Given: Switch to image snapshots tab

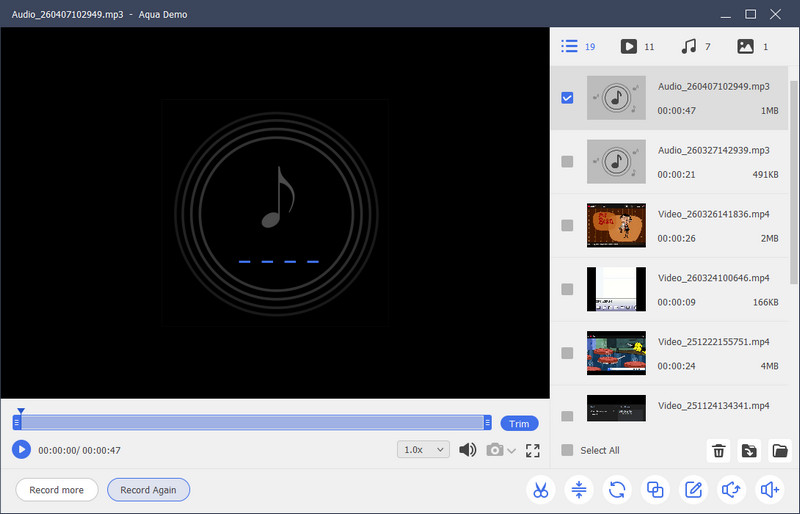Looking at the screenshot, I should (x=753, y=46).
